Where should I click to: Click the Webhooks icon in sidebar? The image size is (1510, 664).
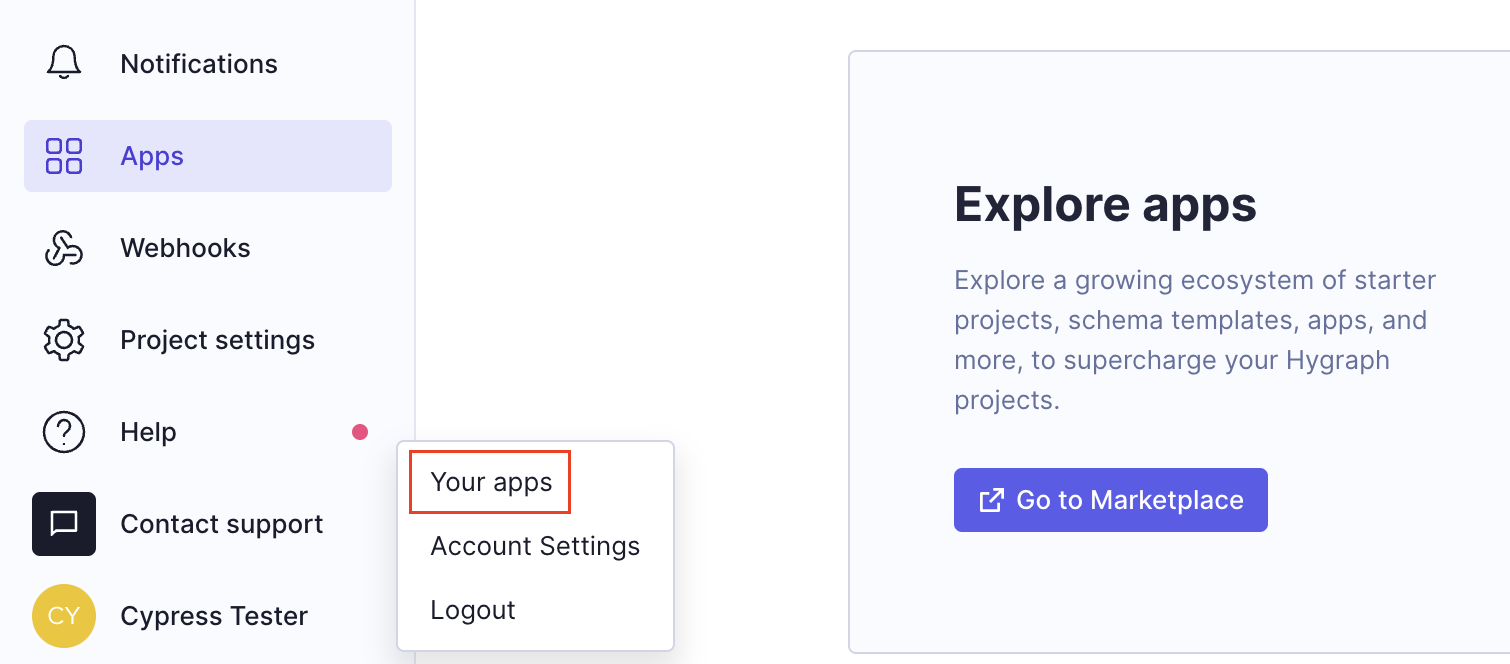[x=64, y=248]
